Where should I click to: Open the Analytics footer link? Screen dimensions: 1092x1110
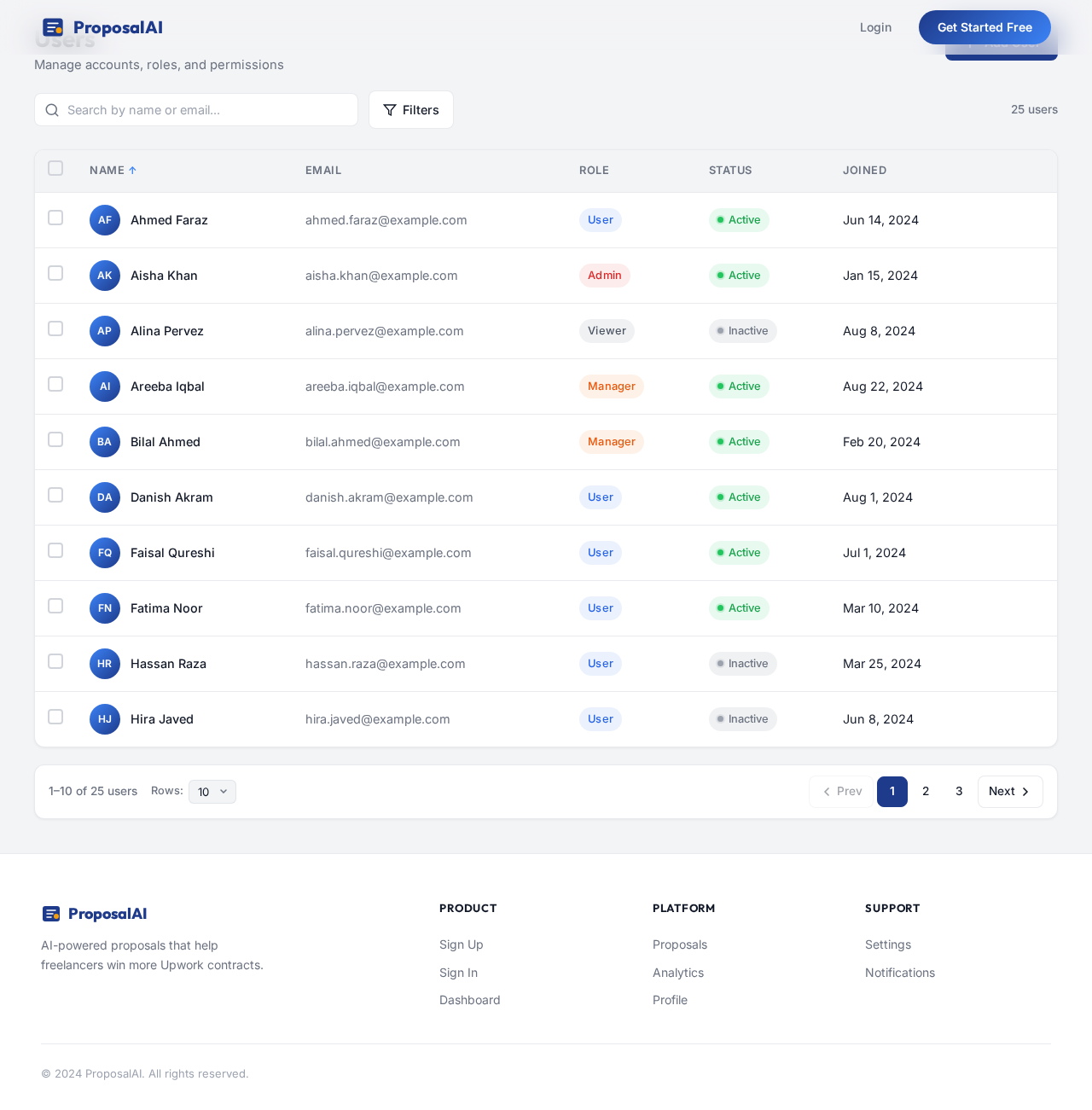click(x=678, y=973)
